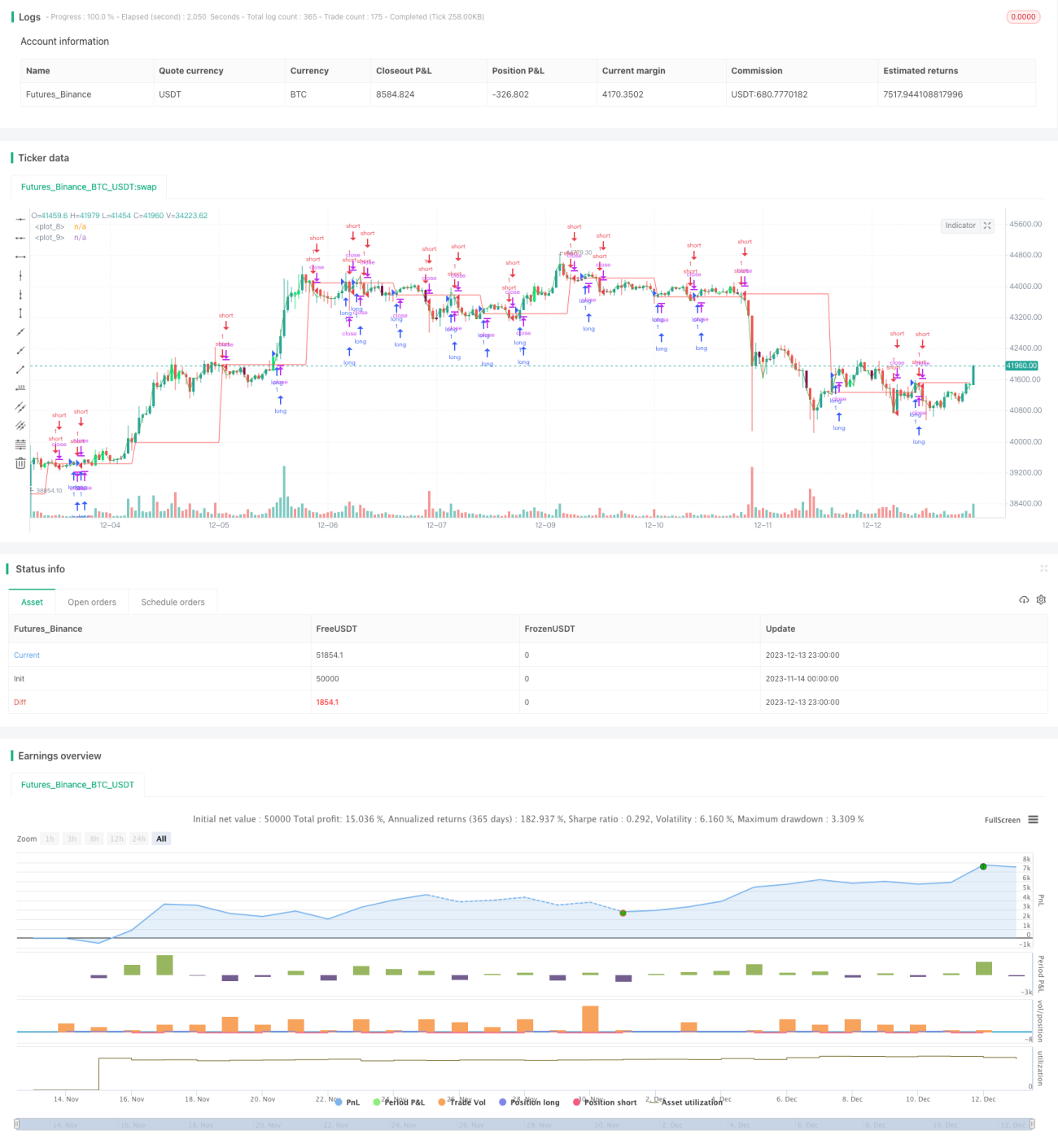Toggle the Trade Vol legend series

point(461,1102)
